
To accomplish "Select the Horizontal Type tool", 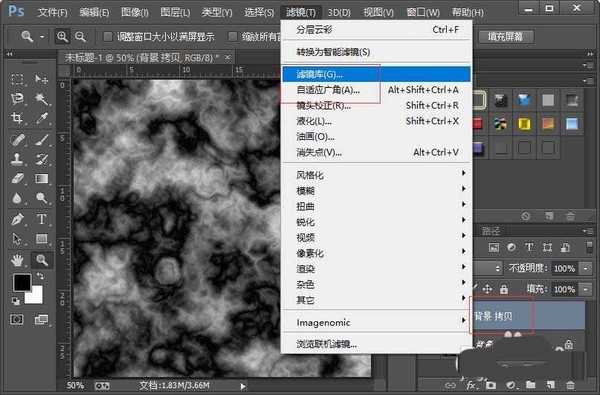I will click(x=41, y=219).
